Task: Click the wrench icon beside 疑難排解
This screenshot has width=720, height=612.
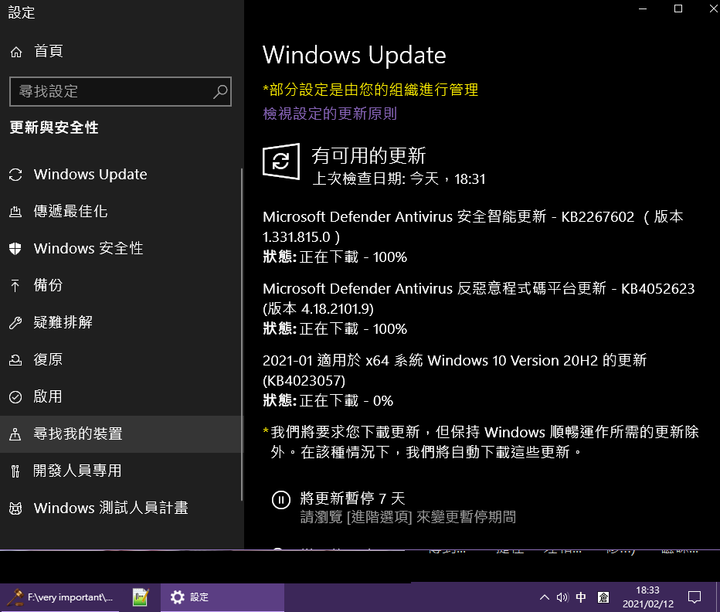Action: (16, 323)
